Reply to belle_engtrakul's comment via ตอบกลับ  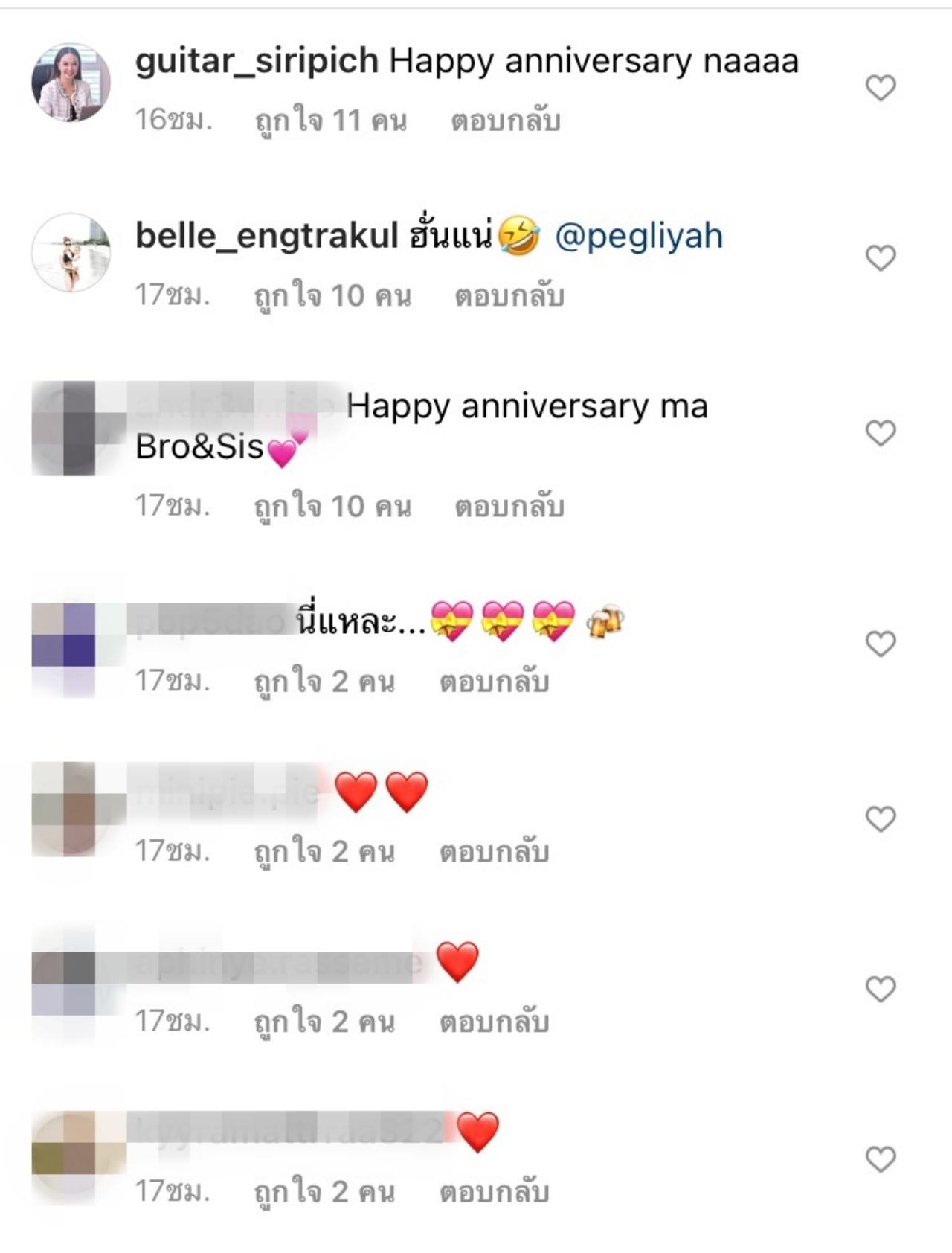pyautogui.click(x=510, y=296)
